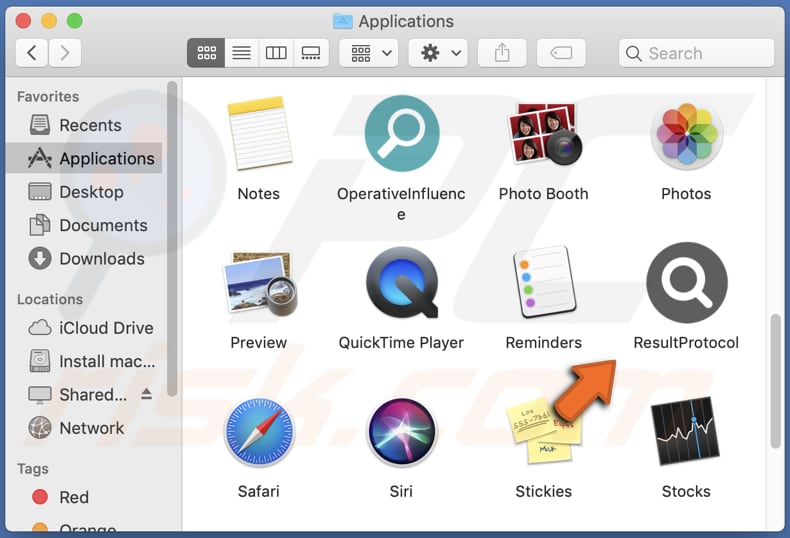Click the Locations section header
Screen dimensions: 790x538
pos(50,299)
